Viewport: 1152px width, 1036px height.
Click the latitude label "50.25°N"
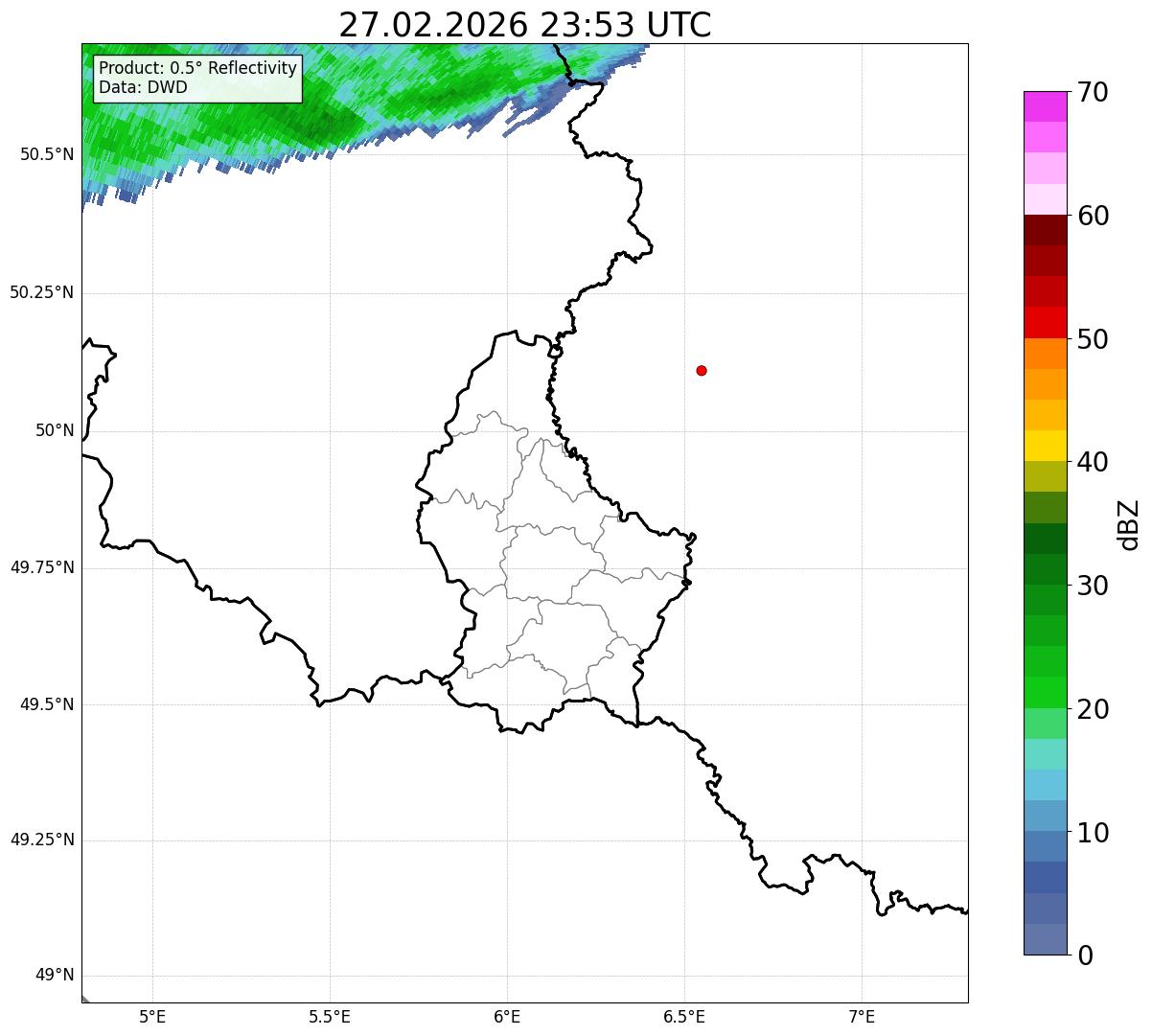tap(41, 292)
